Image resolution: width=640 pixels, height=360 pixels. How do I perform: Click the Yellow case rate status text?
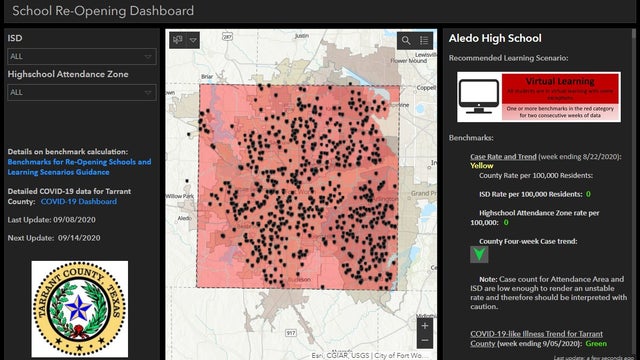(x=482, y=166)
